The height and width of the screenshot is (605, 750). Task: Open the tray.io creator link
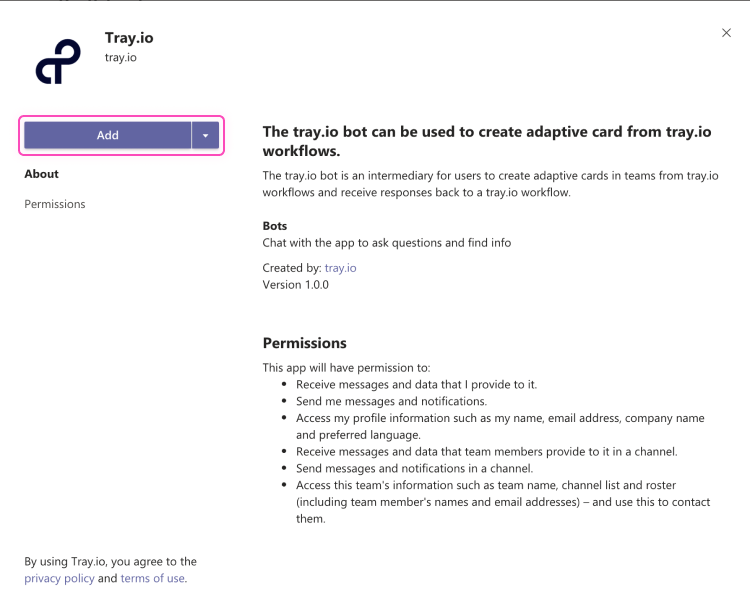click(x=340, y=268)
